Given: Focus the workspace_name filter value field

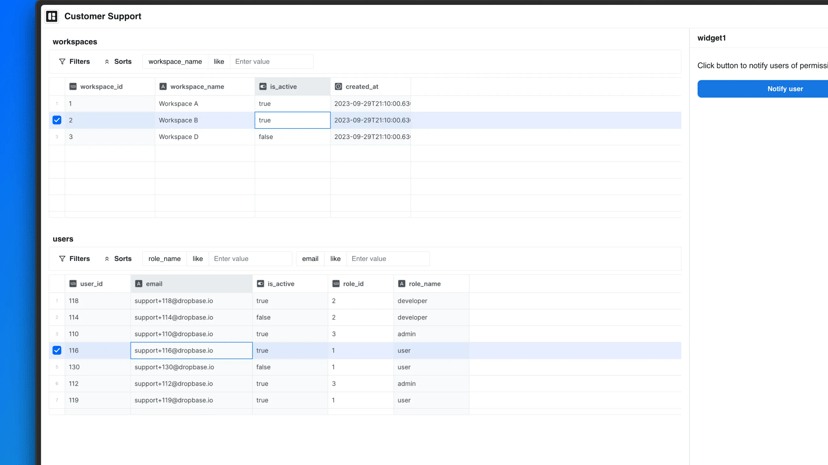Looking at the screenshot, I should click(x=271, y=62).
